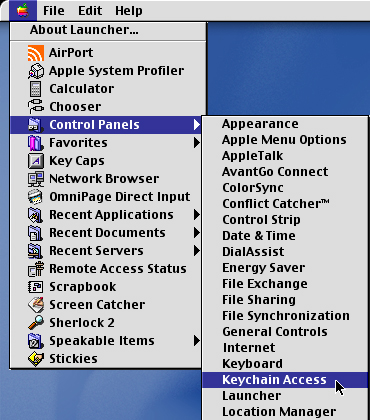Expand the Recent Servers submenu arrow
The width and height of the screenshot is (370, 420).
(x=197, y=251)
